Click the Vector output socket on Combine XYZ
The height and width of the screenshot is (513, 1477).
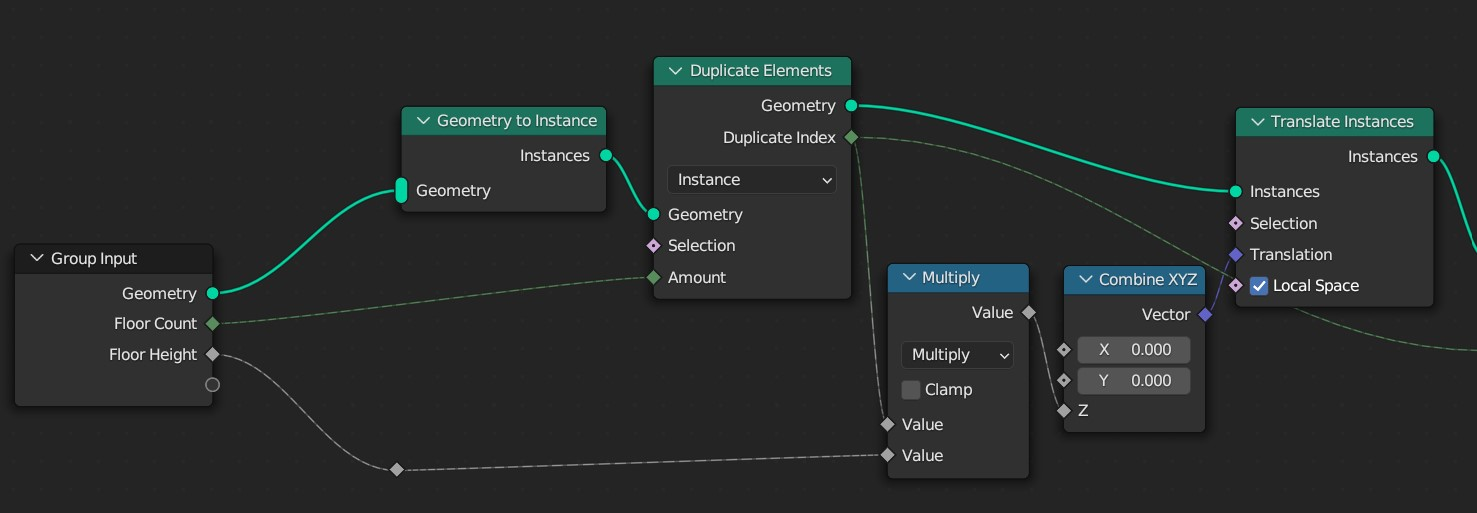1205,315
